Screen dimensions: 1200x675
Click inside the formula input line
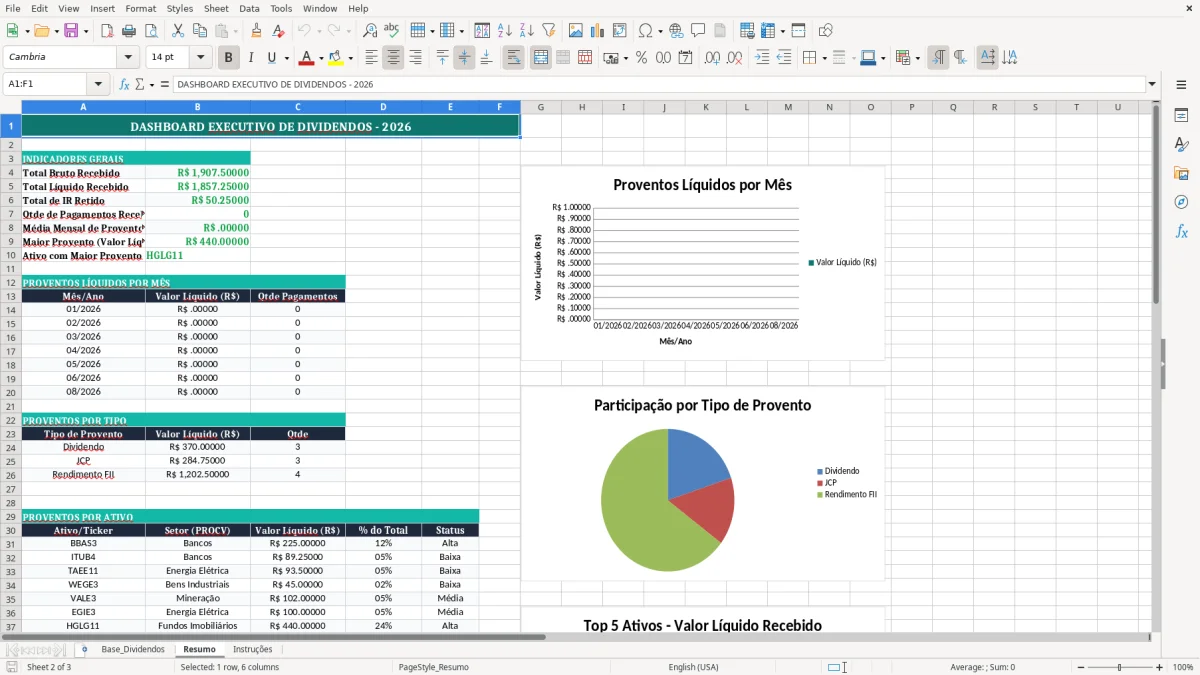click(658, 85)
